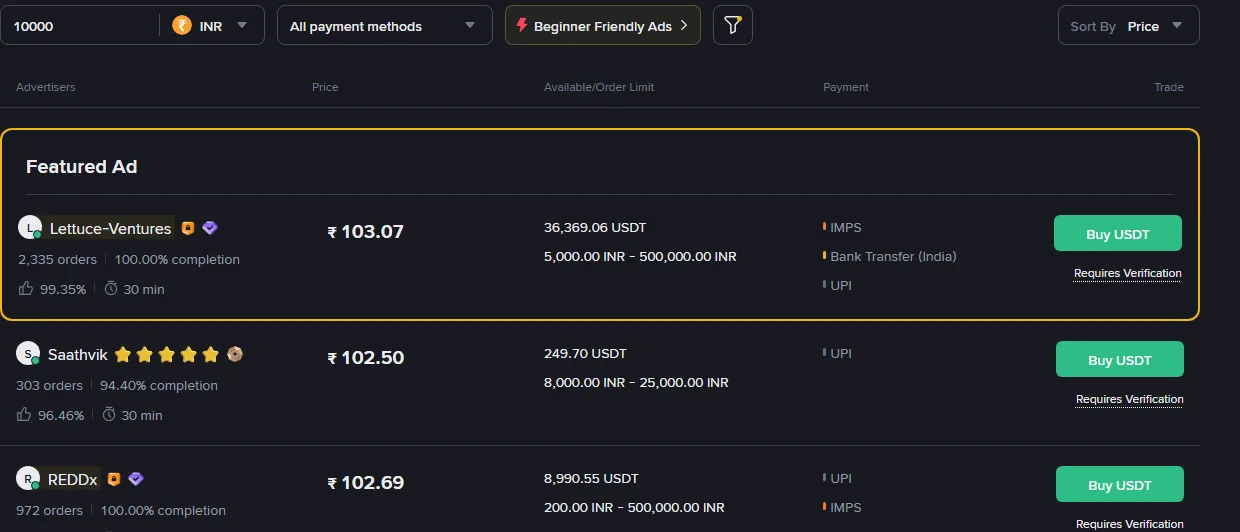
Task: Open Beginner Friendly Ads filter
Action: (603, 26)
